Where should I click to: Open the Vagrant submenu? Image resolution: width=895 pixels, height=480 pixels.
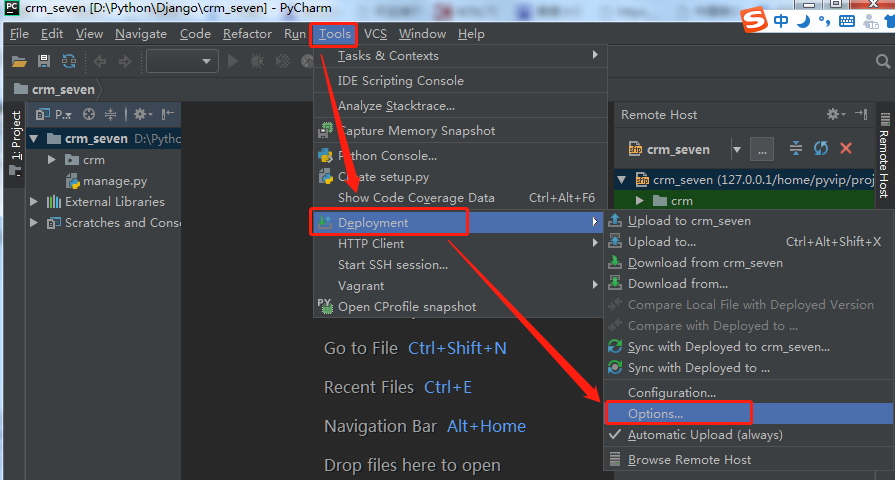pyautogui.click(x=459, y=286)
